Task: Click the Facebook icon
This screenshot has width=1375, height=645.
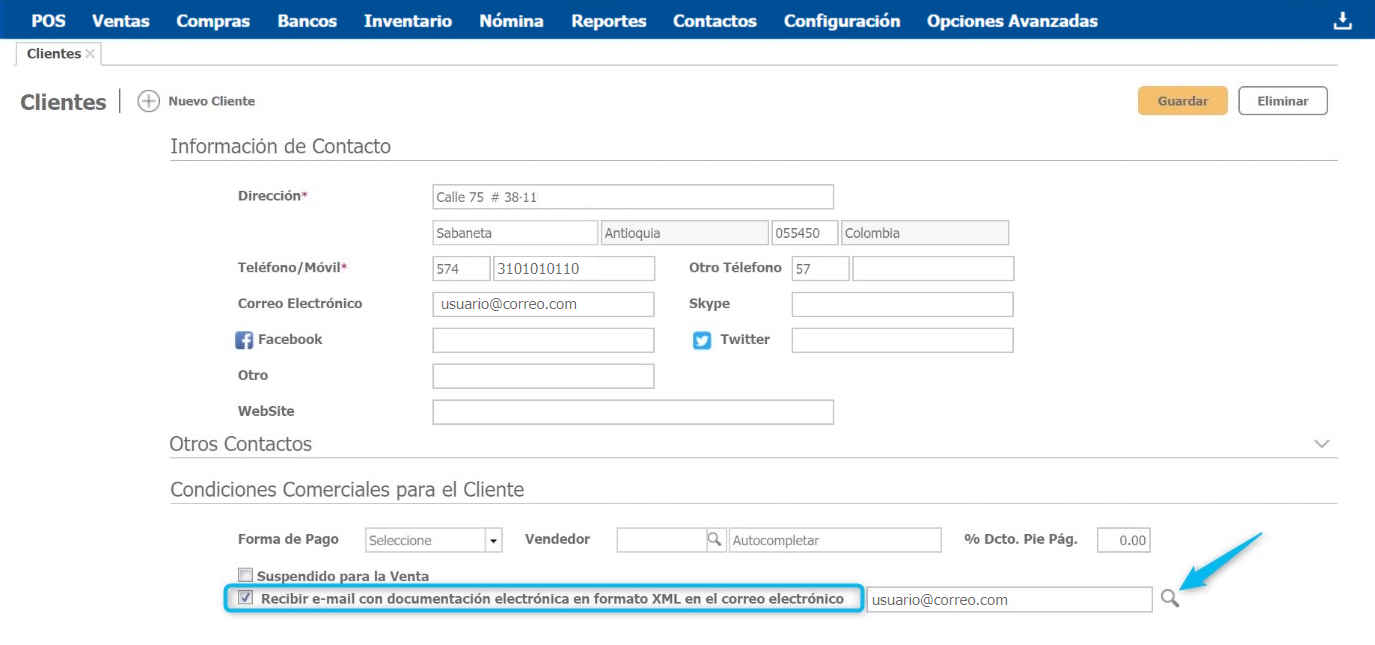Action: click(x=244, y=340)
